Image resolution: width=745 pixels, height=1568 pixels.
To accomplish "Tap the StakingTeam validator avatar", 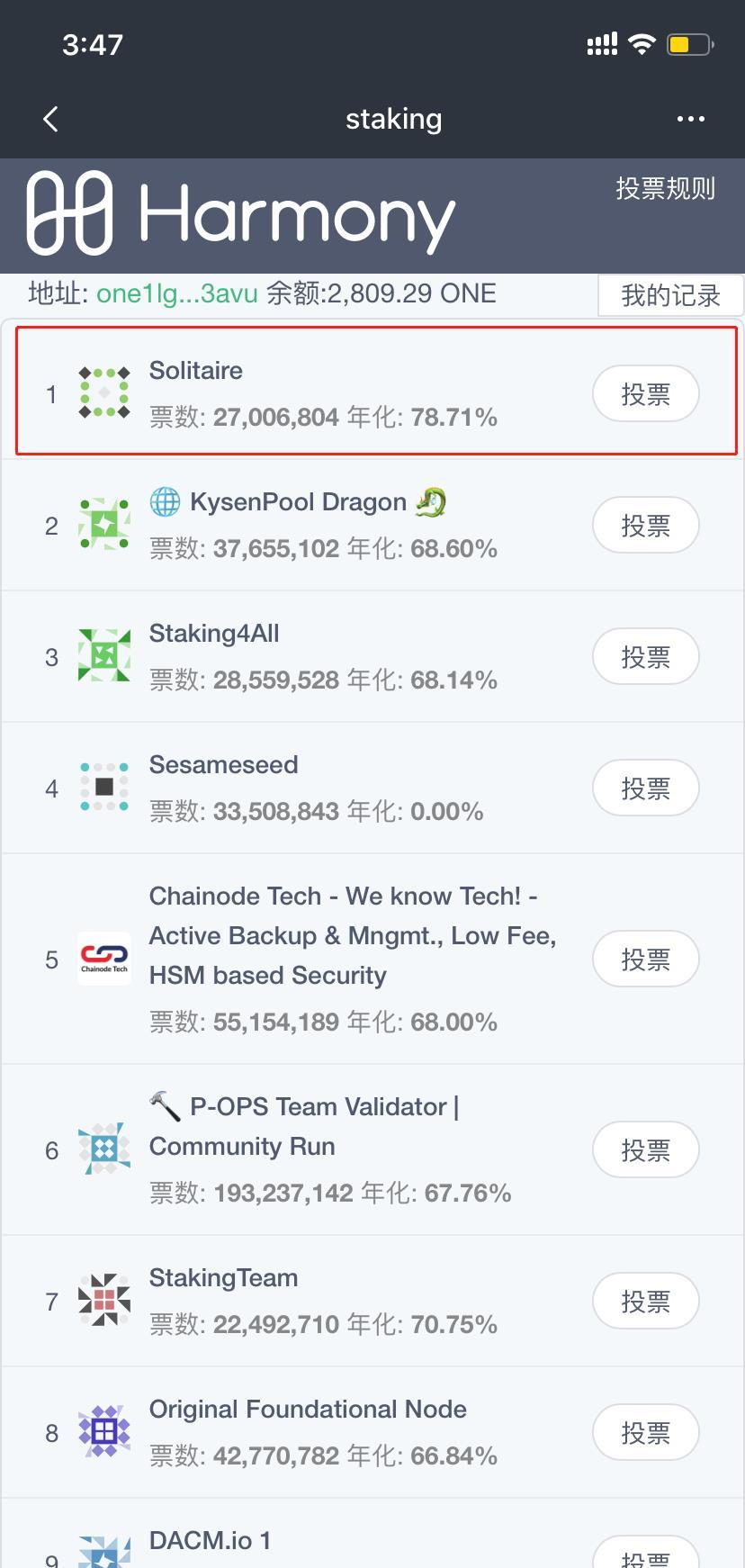I will [x=104, y=1301].
